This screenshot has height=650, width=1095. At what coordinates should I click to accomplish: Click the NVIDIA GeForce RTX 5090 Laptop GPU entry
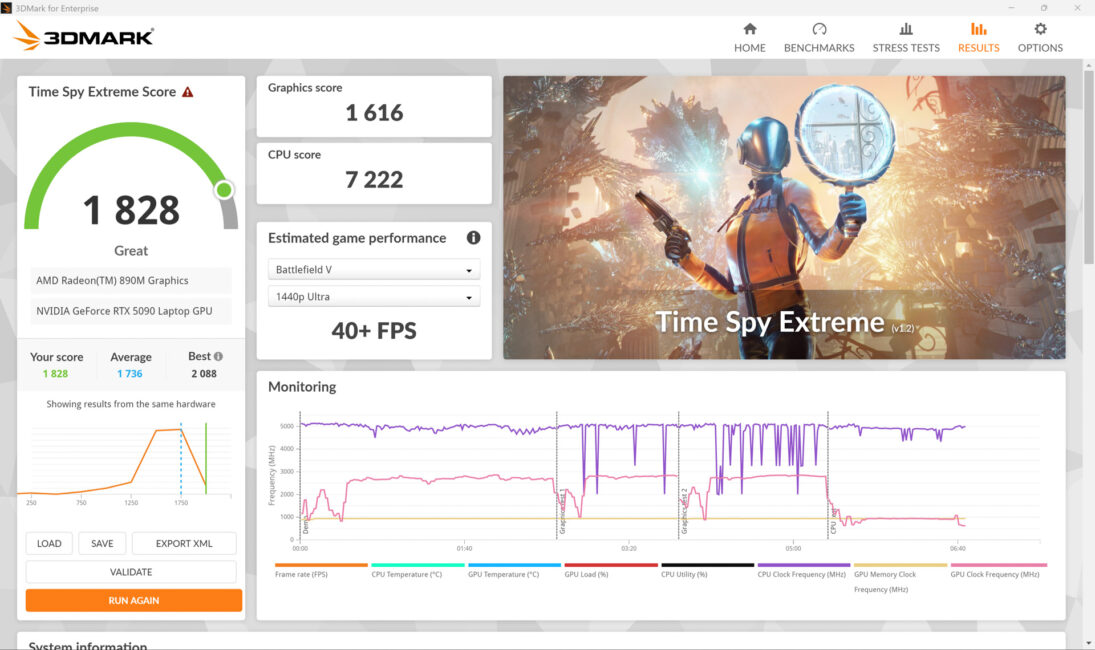pos(131,311)
